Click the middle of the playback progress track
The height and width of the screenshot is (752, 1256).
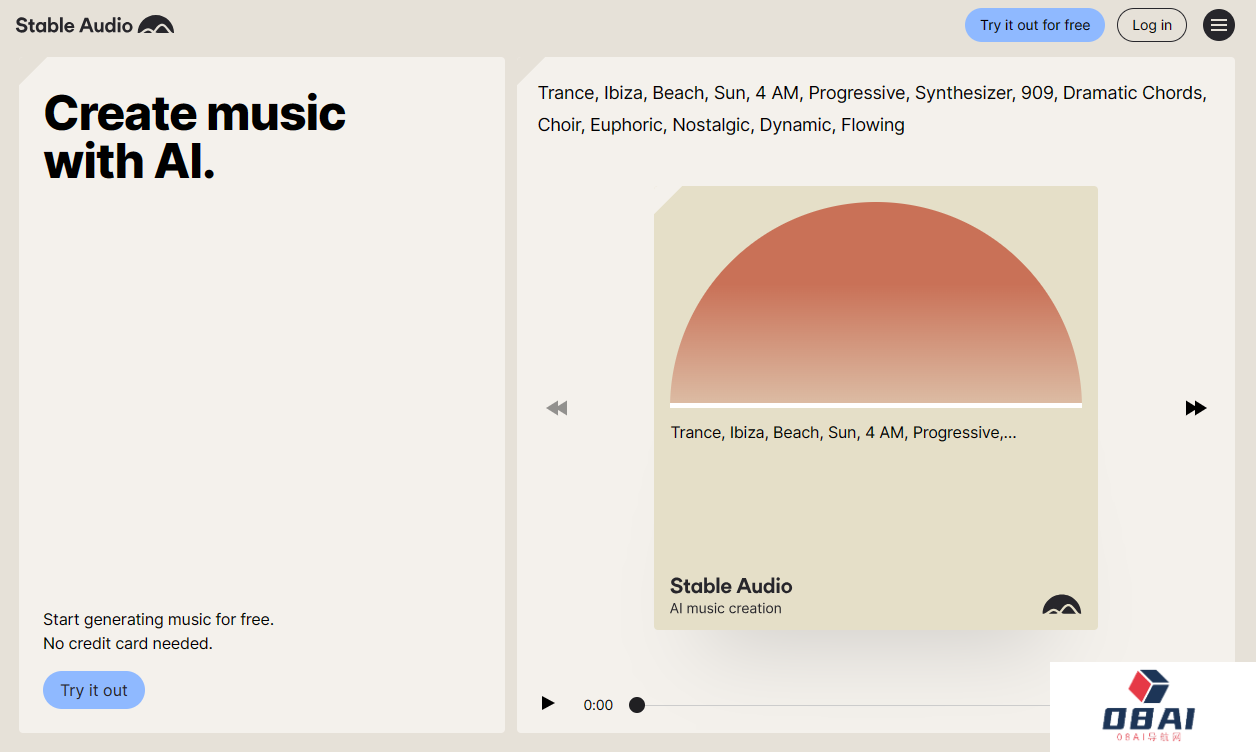coord(843,705)
